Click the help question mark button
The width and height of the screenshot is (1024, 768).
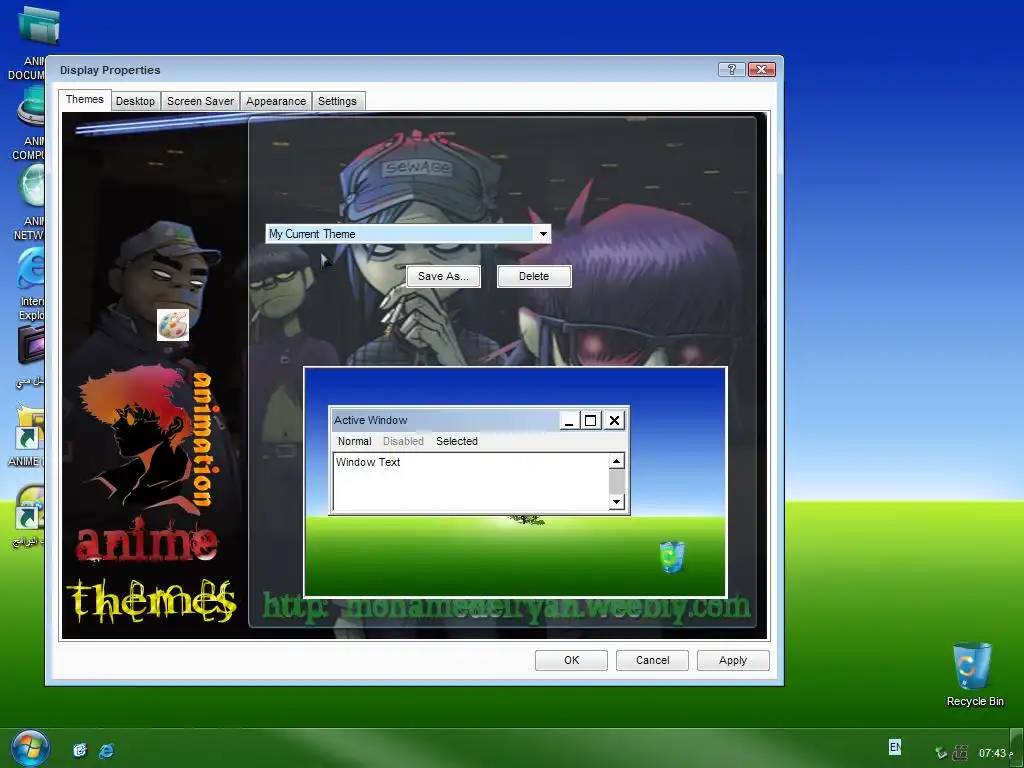pos(731,69)
